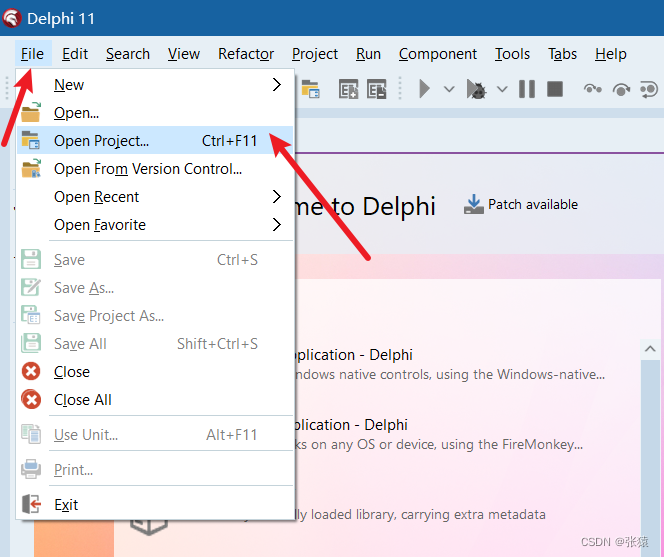664x557 pixels.
Task: Choose Open... from the File menu
Action: [x=155, y=113]
